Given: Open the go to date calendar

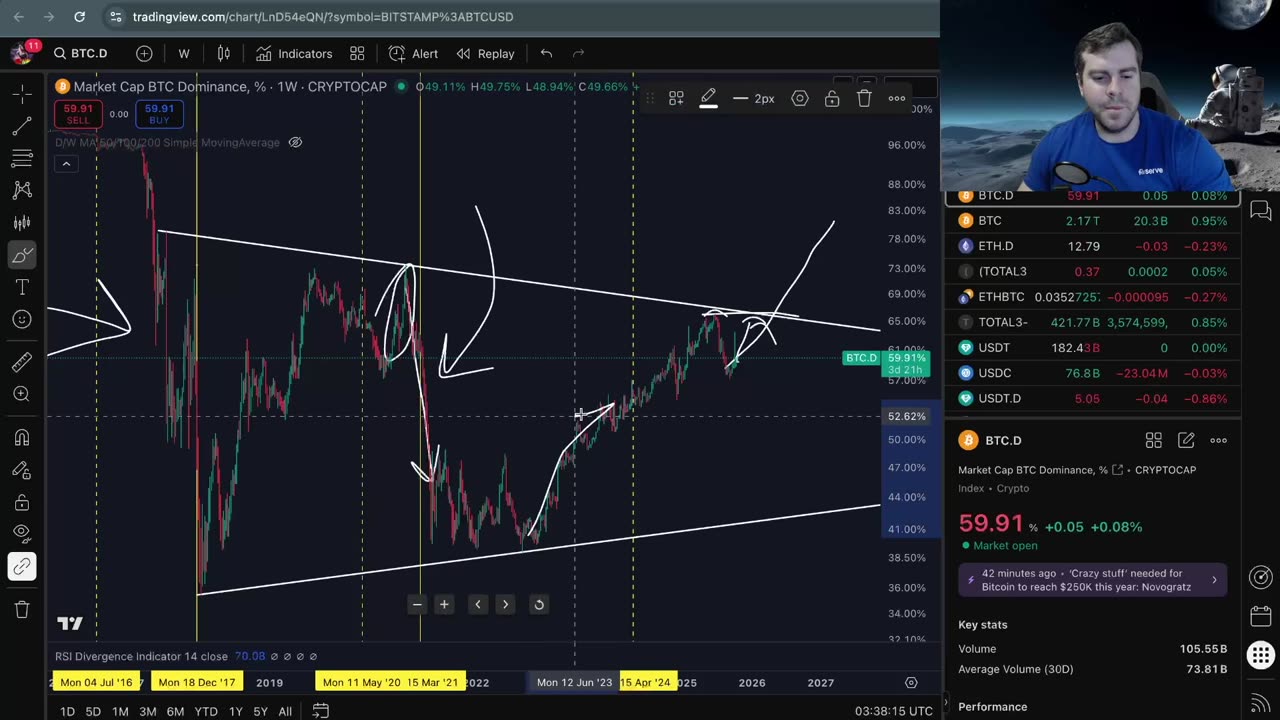Looking at the screenshot, I should [320, 711].
